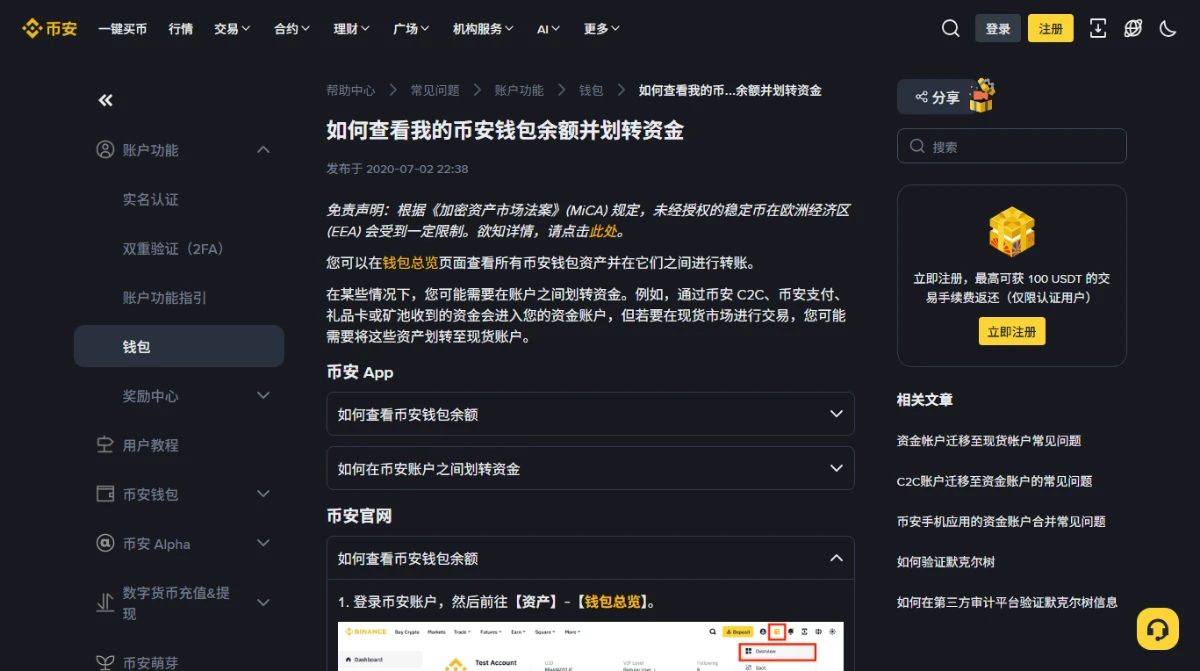This screenshot has height=671, width=1200.
Task: Open related article 资金帐户迁移至现货帐户常见问题
Action: pos(989,440)
